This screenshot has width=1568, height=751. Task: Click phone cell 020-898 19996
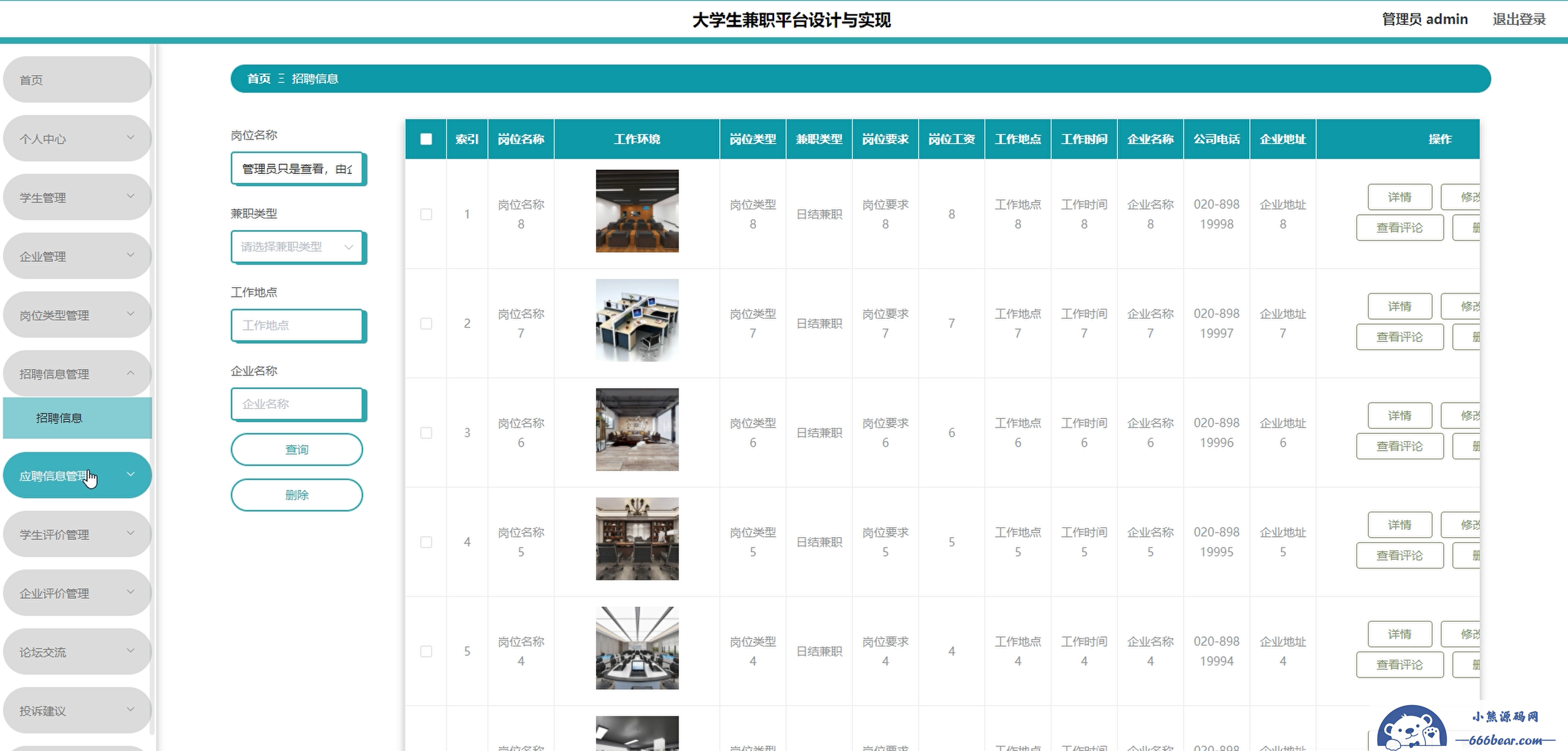pos(1216,433)
